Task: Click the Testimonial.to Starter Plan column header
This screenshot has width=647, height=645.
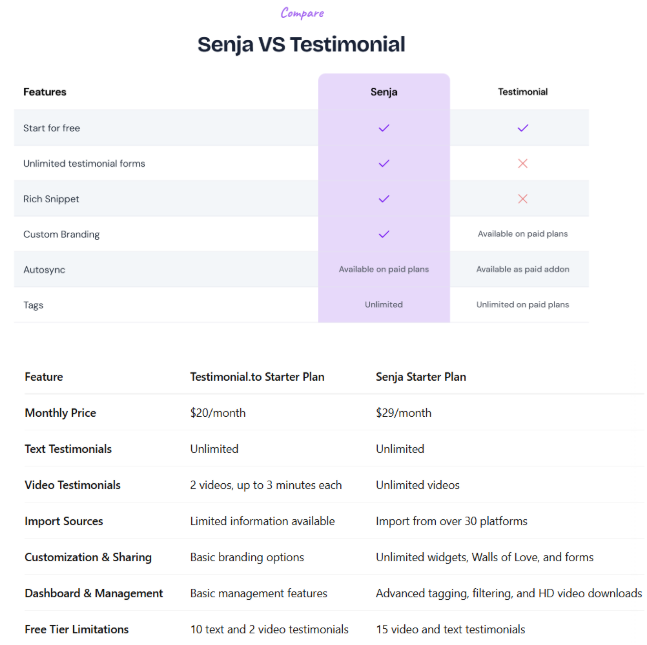Action: (x=257, y=377)
